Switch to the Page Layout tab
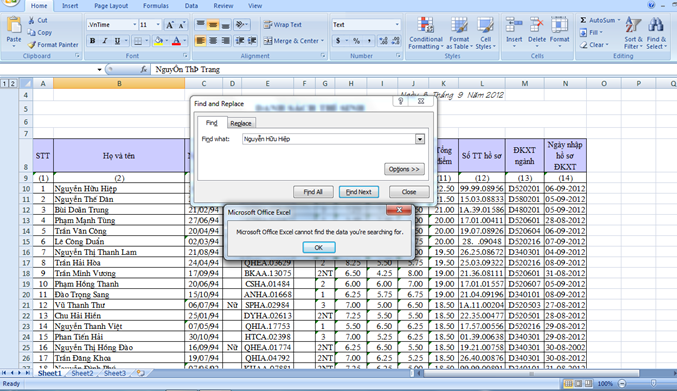Image resolution: width=677 pixels, height=391 pixels. pos(111,6)
